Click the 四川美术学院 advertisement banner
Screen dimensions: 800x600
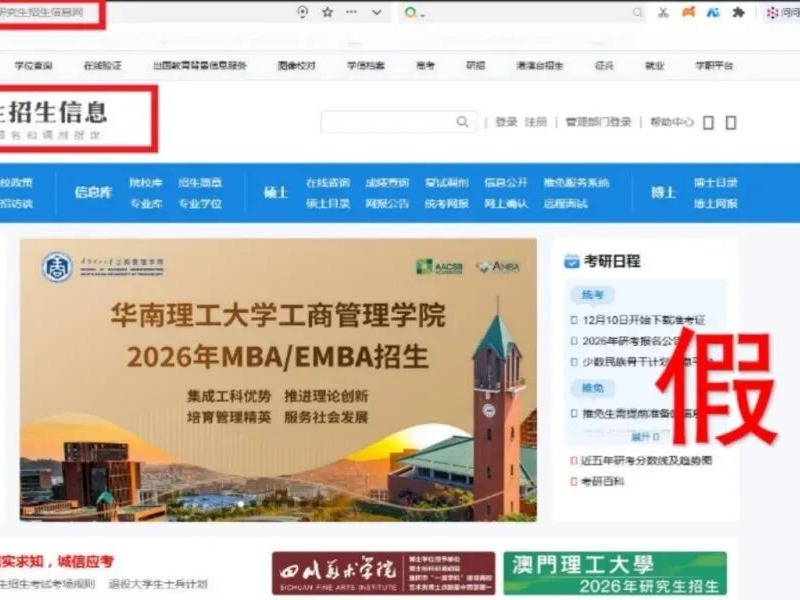pos(384,573)
